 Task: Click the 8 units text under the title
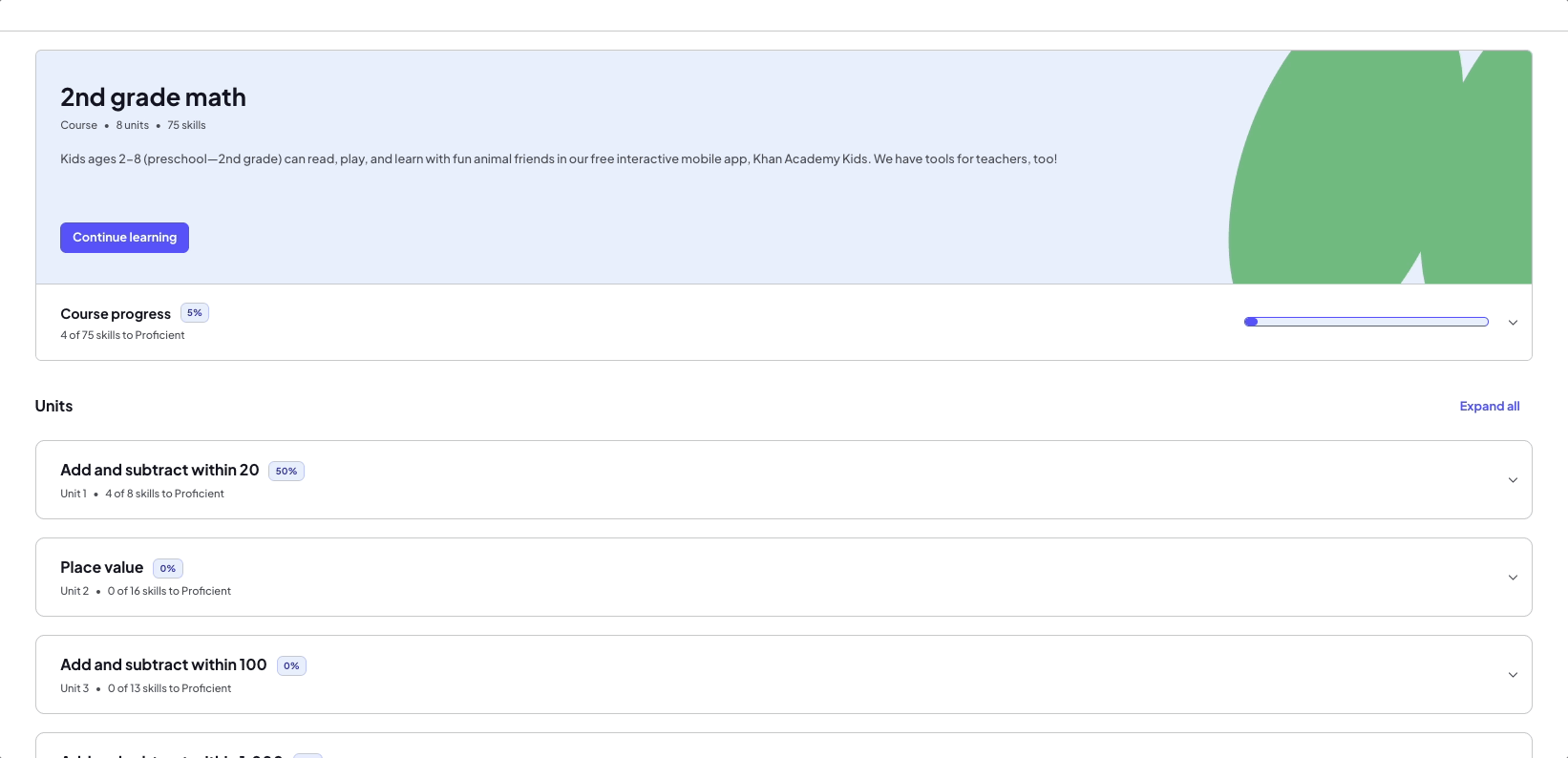coord(133,125)
